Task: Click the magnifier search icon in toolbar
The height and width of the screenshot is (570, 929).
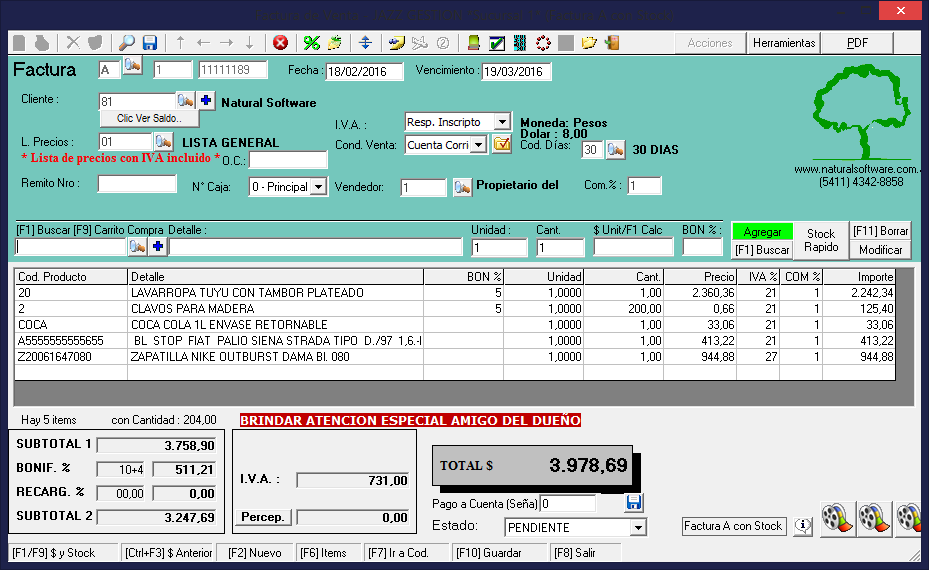Action: coord(127,43)
